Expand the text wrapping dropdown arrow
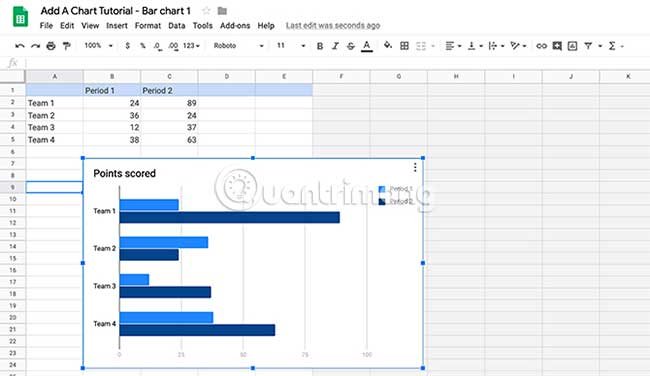Image resolution: width=650 pixels, height=376 pixels. coord(502,46)
